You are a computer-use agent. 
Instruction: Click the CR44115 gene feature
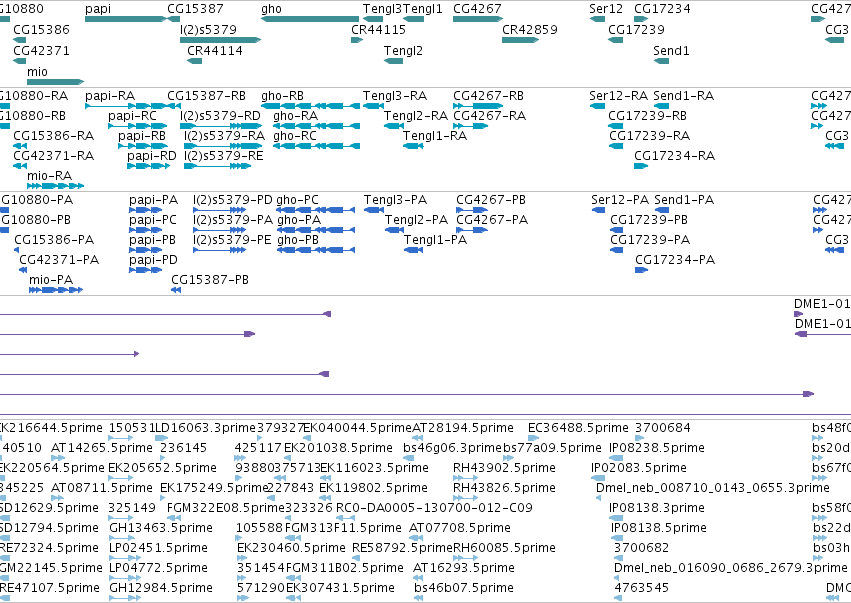tap(357, 40)
